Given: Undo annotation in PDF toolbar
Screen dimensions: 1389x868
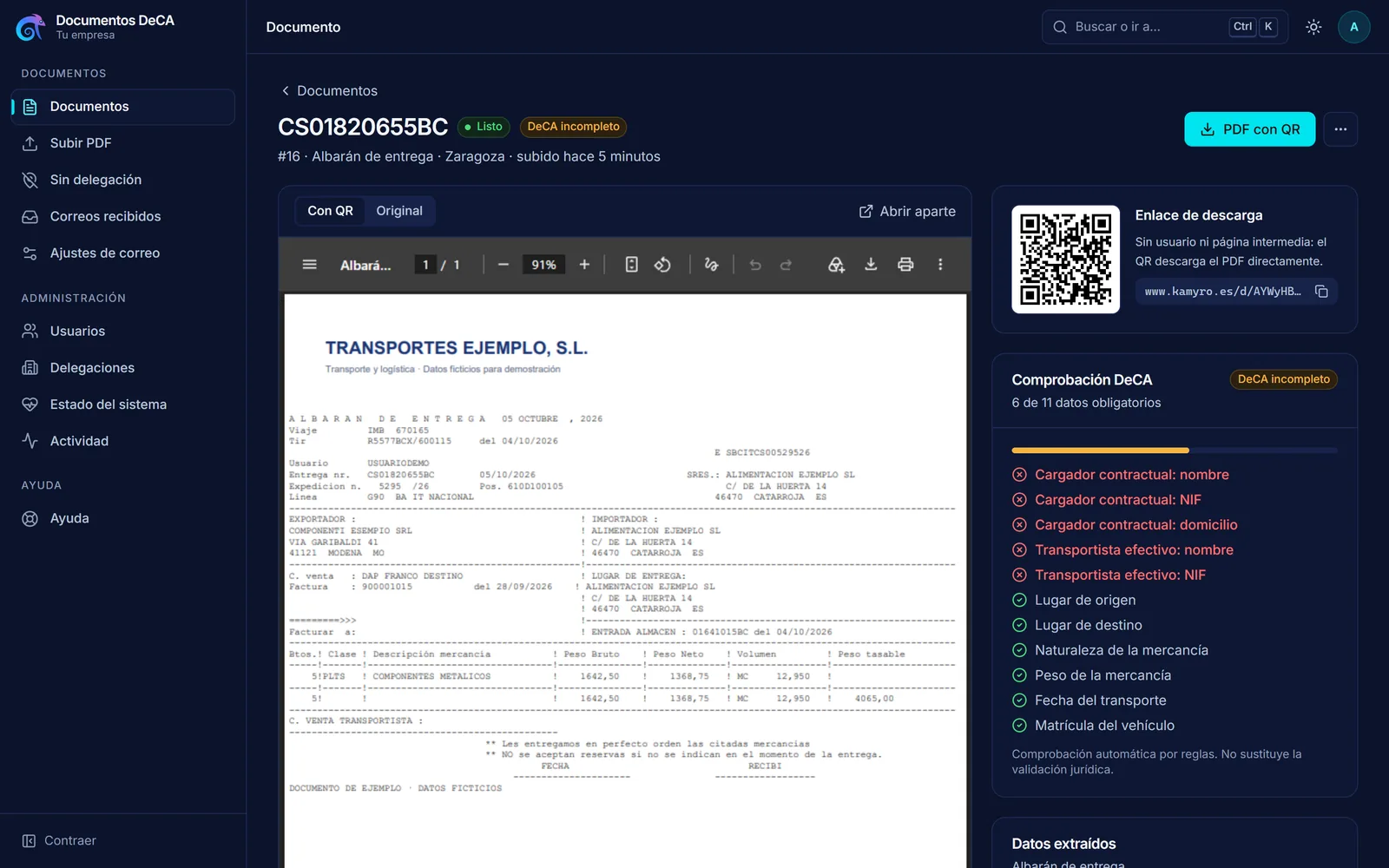Looking at the screenshot, I should [x=755, y=265].
